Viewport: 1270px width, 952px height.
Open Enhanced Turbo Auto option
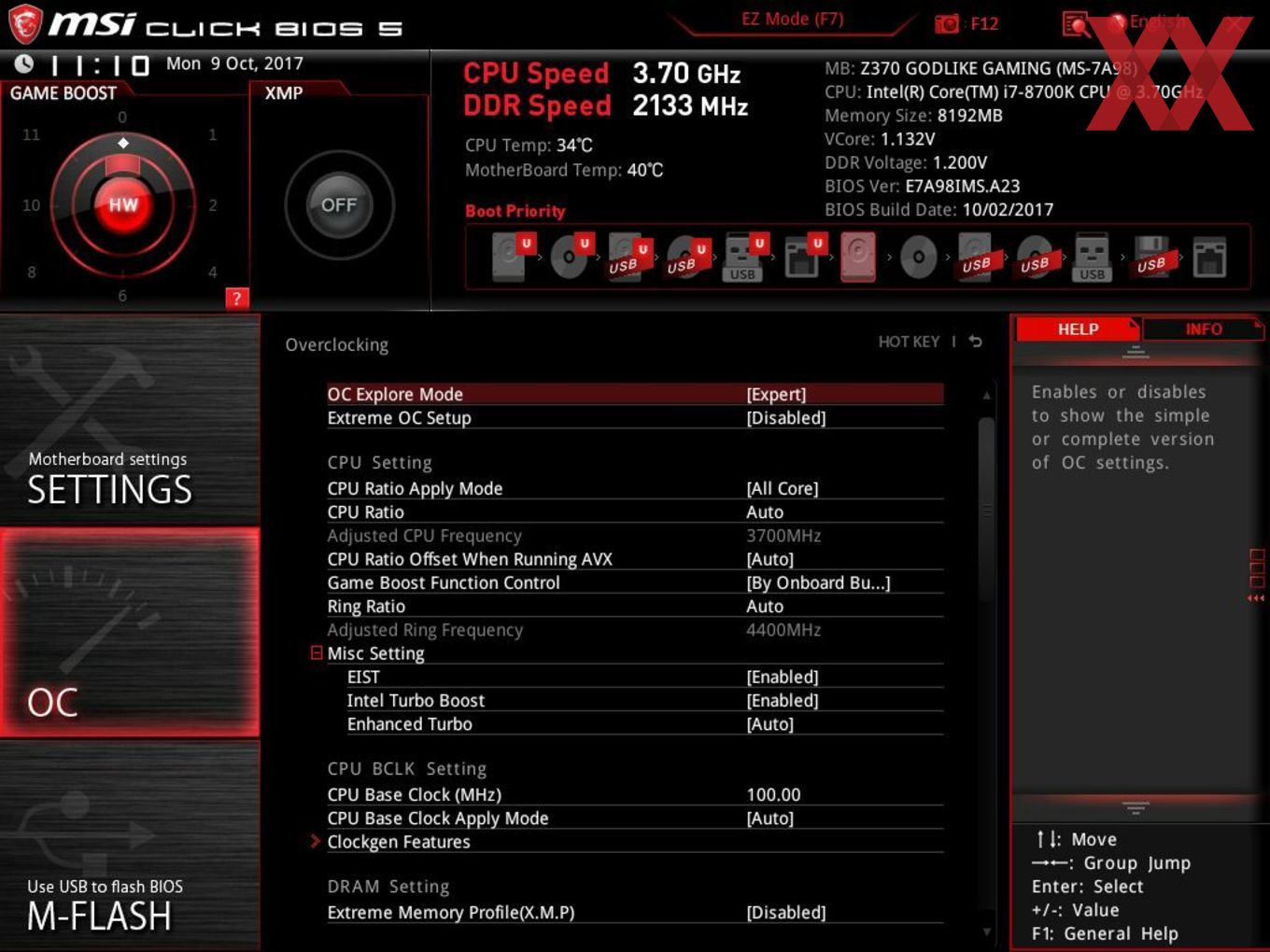point(770,723)
